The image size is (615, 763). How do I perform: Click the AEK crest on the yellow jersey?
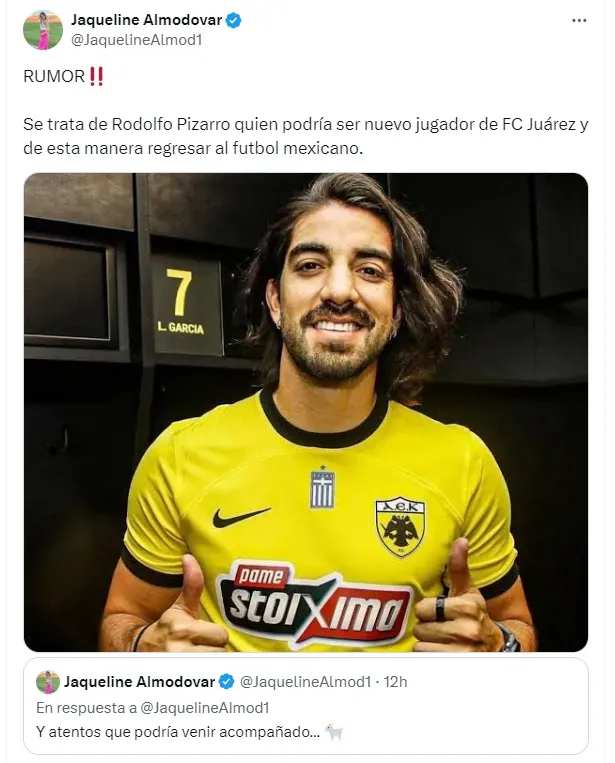pos(400,527)
